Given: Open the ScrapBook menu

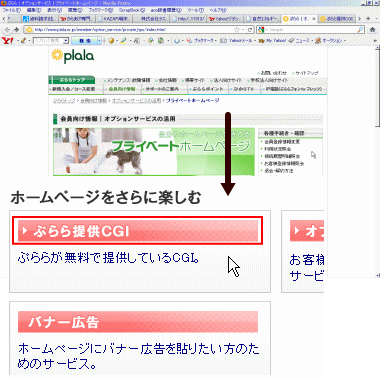Looking at the screenshot, I should [x=132, y=10].
